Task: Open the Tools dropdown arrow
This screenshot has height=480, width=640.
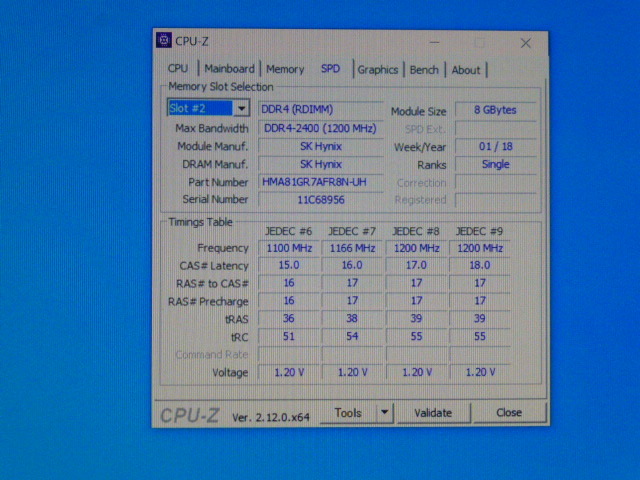Action: point(384,413)
